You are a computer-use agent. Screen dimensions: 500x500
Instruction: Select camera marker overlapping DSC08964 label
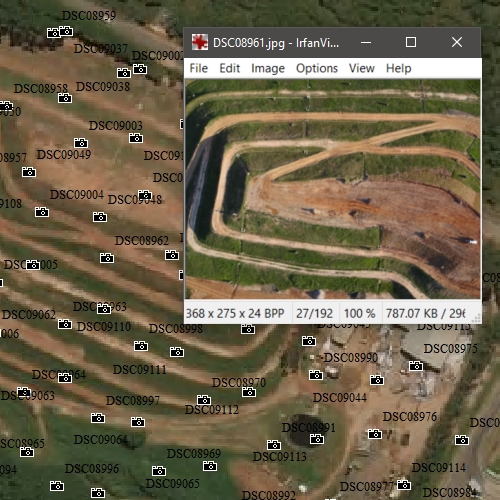click(x=65, y=378)
